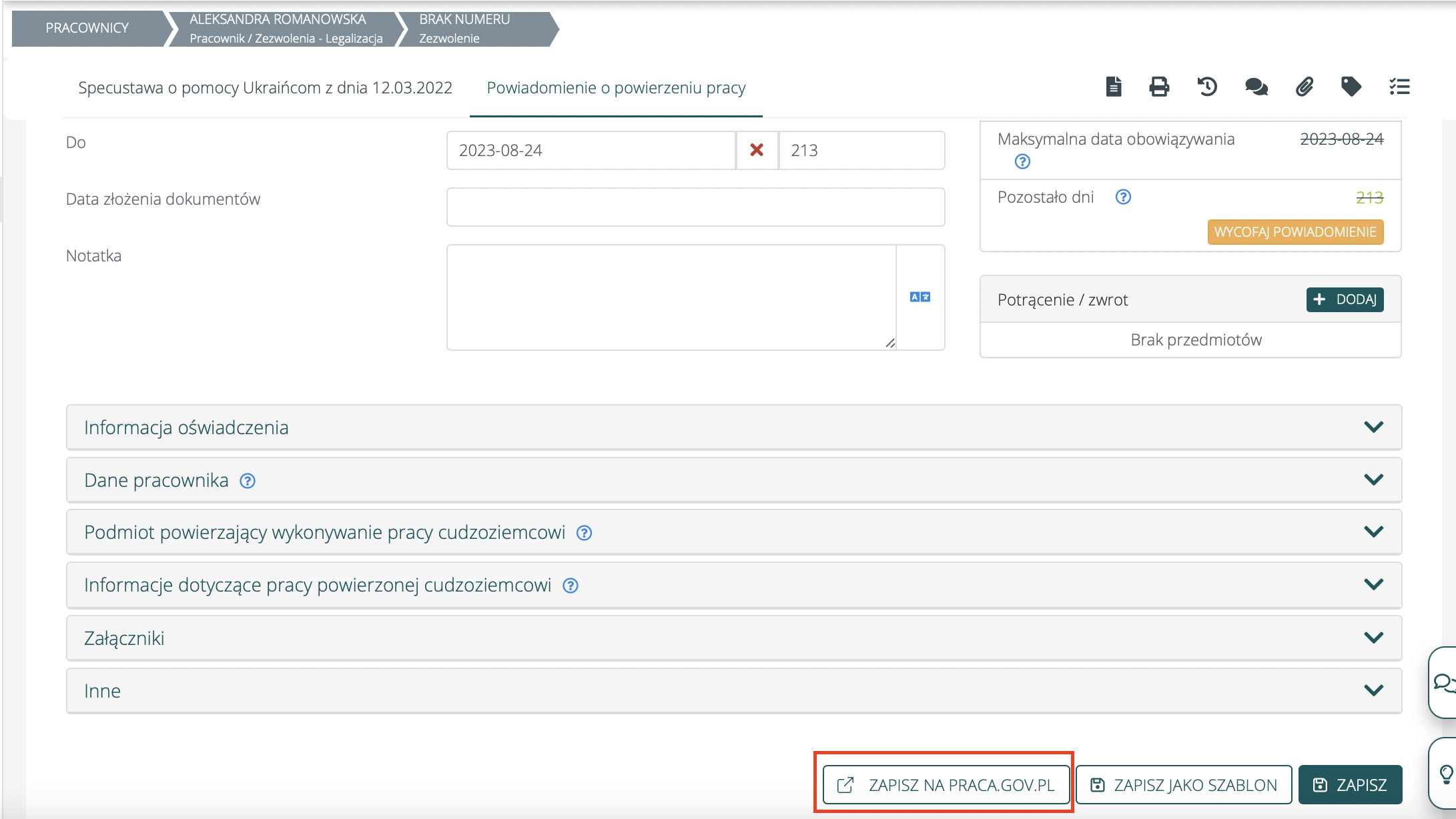Expand the Inne section

(734, 691)
